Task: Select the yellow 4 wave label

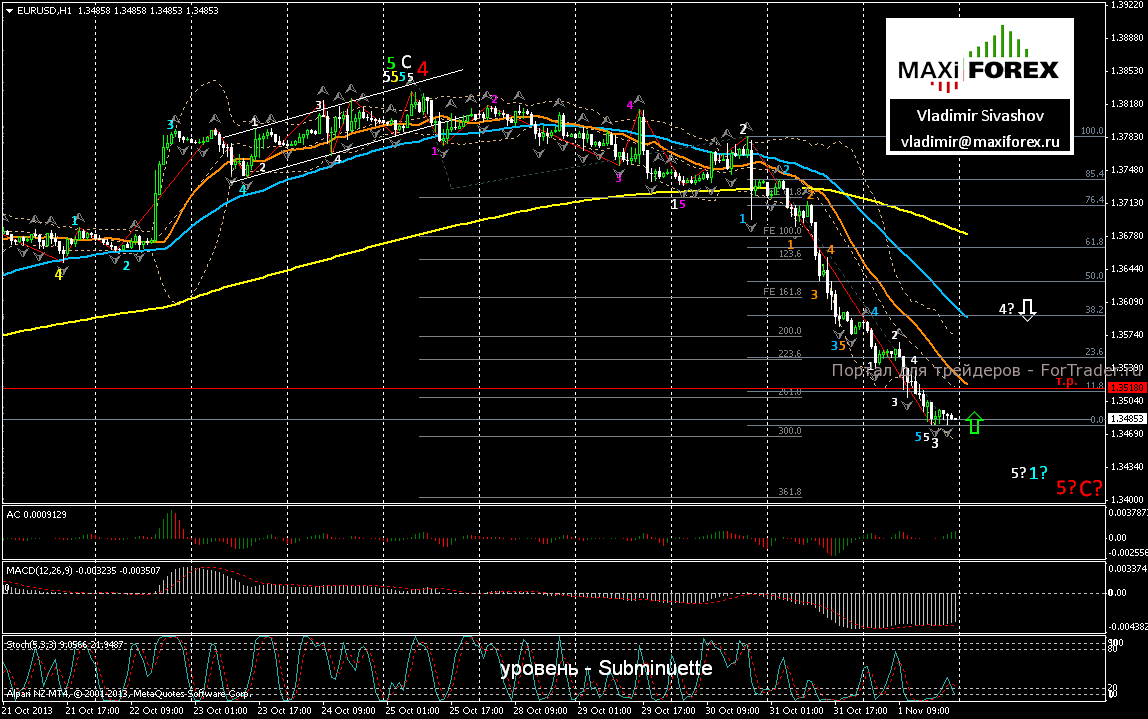Action: click(x=59, y=274)
